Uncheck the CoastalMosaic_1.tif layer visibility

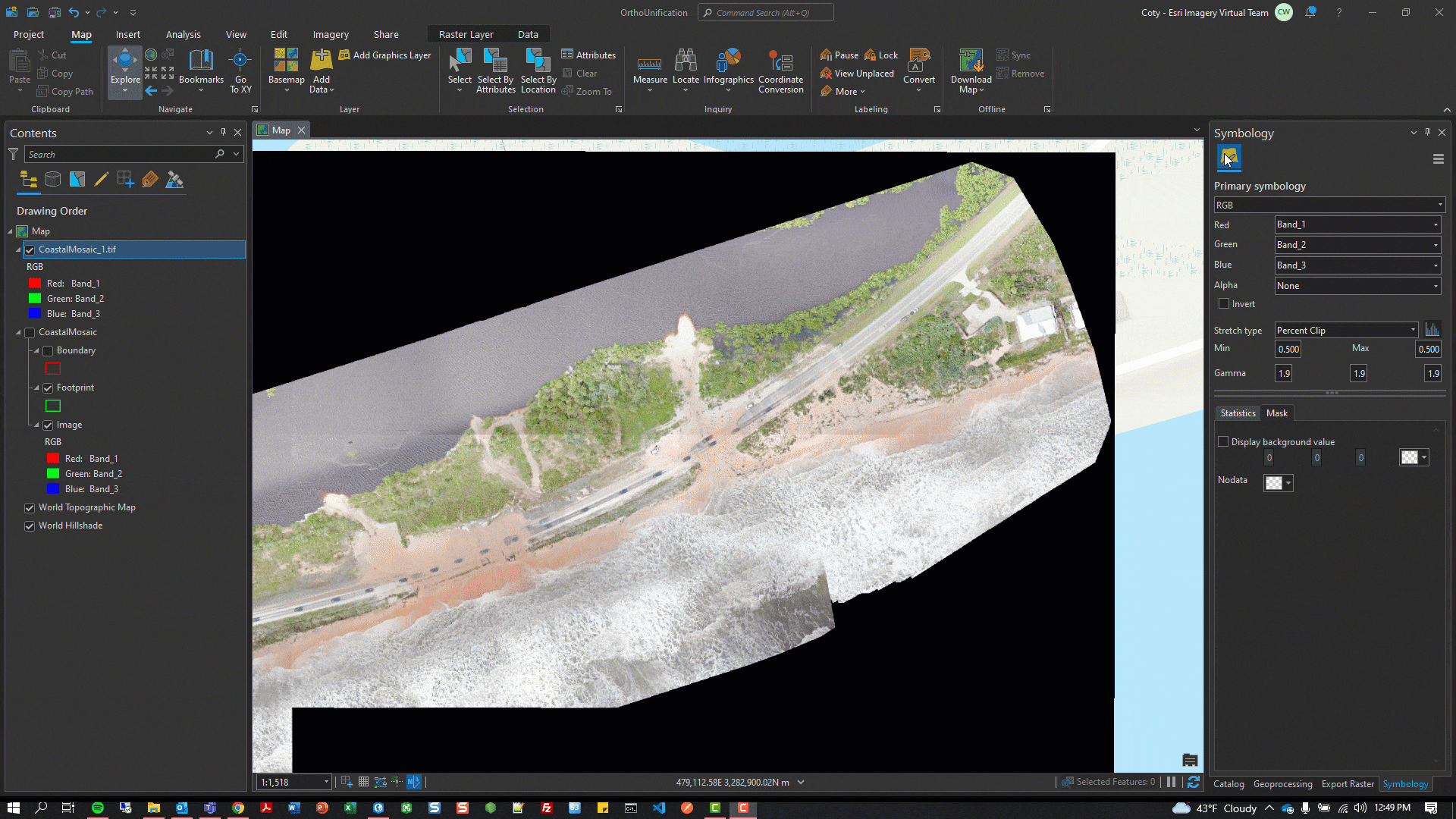30,250
